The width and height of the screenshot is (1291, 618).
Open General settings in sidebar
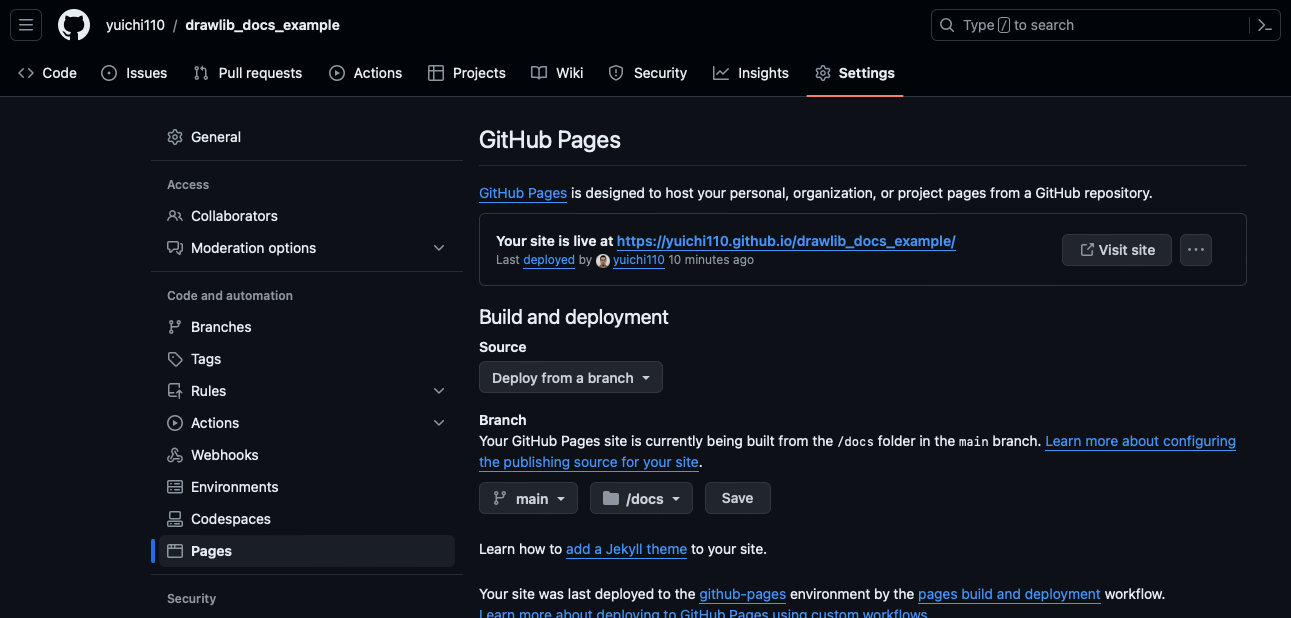[307, 137]
